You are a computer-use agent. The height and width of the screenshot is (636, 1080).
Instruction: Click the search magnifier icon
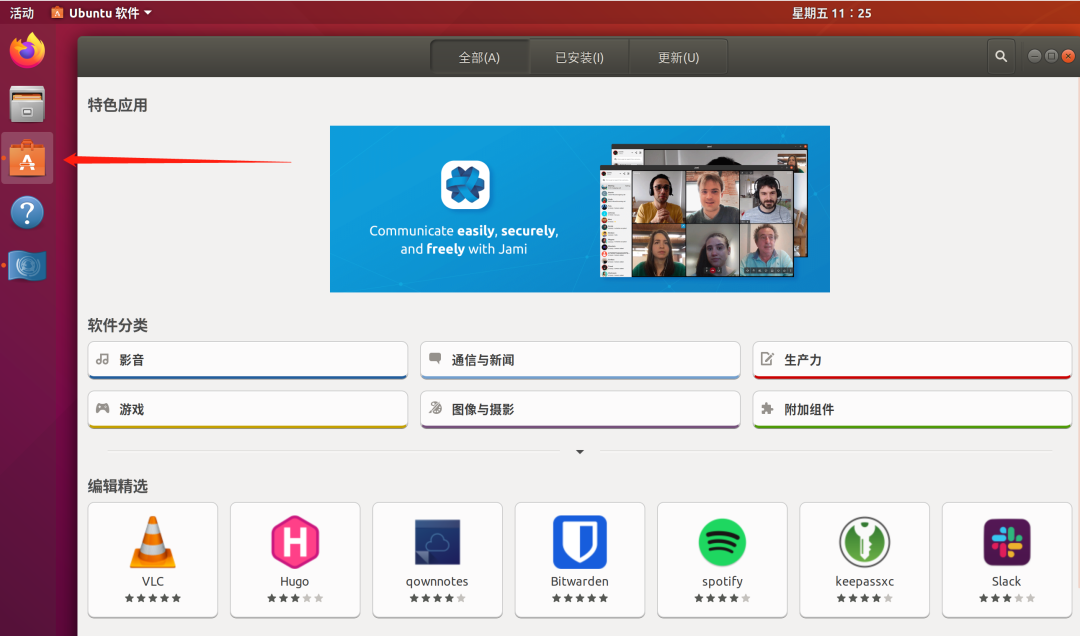(1001, 57)
